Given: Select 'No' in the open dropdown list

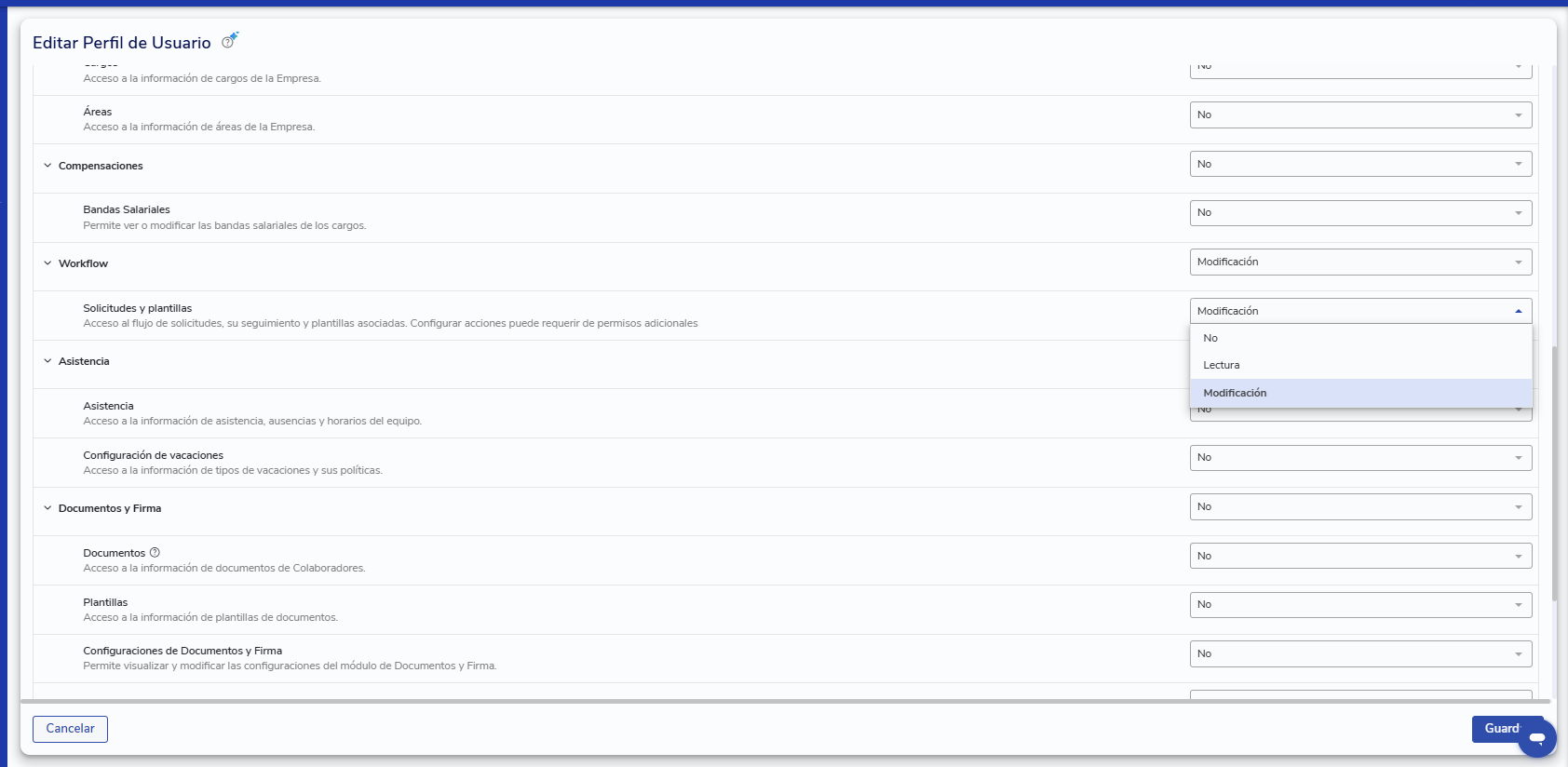Looking at the screenshot, I should click(1361, 338).
